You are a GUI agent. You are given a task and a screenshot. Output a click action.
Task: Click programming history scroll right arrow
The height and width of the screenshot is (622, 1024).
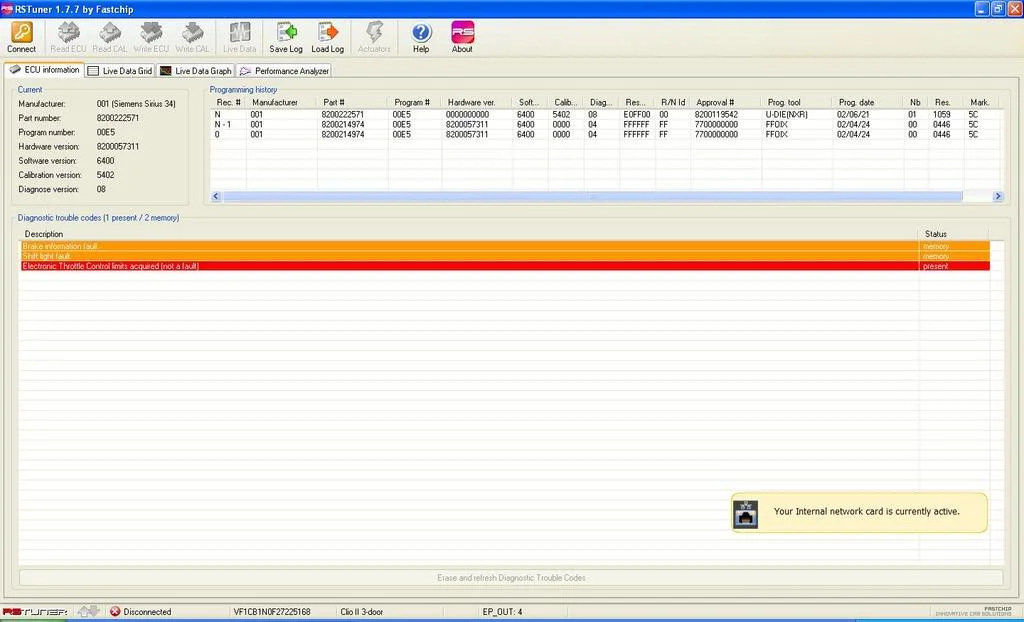[x=997, y=196]
